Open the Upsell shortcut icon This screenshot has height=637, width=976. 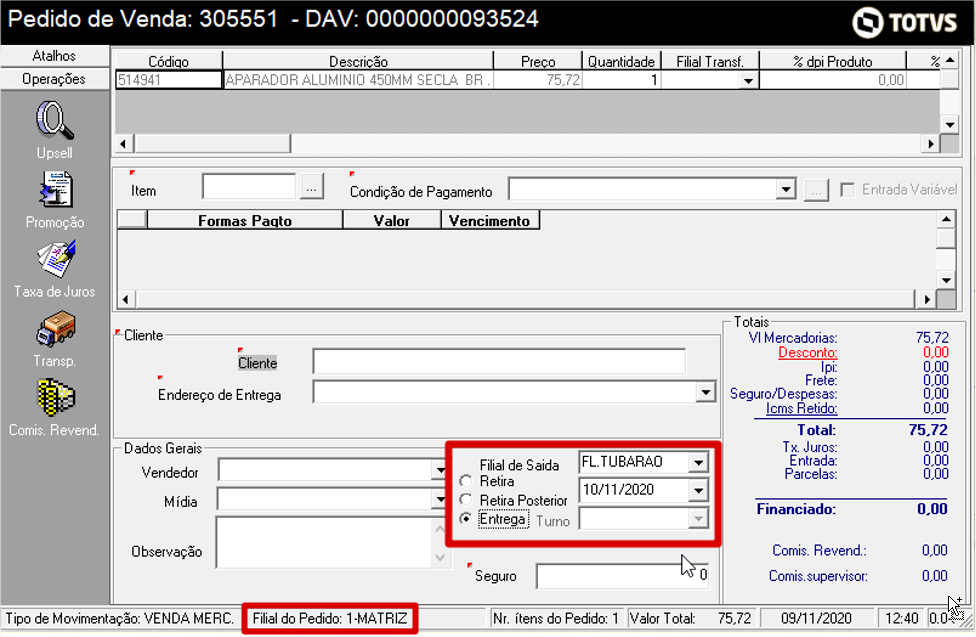[x=55, y=120]
